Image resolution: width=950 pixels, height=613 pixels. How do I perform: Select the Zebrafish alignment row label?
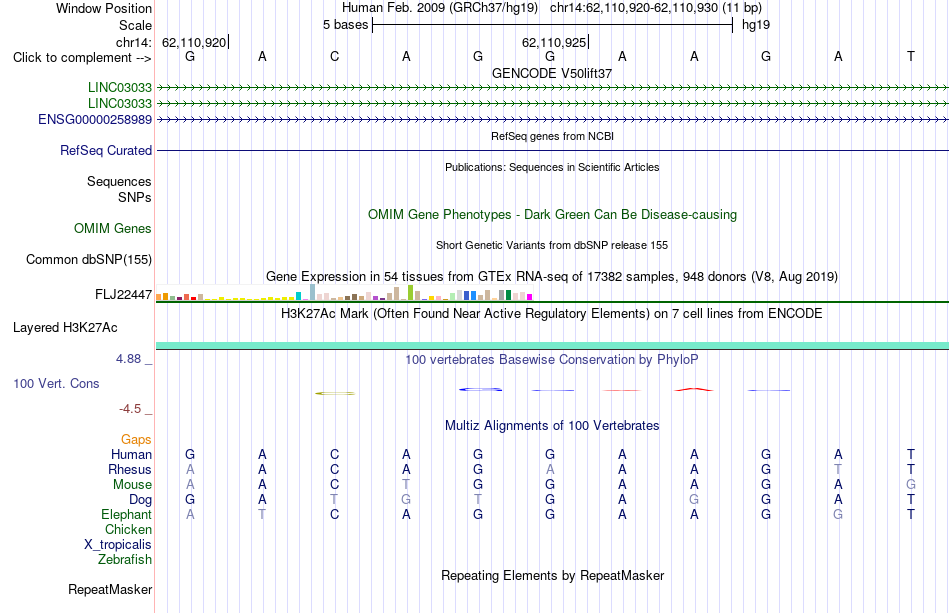point(125,559)
